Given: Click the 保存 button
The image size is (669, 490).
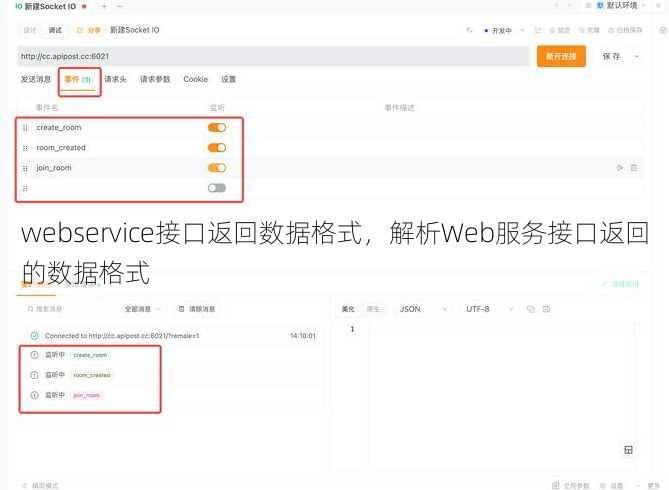Looking at the screenshot, I should [x=611, y=56].
